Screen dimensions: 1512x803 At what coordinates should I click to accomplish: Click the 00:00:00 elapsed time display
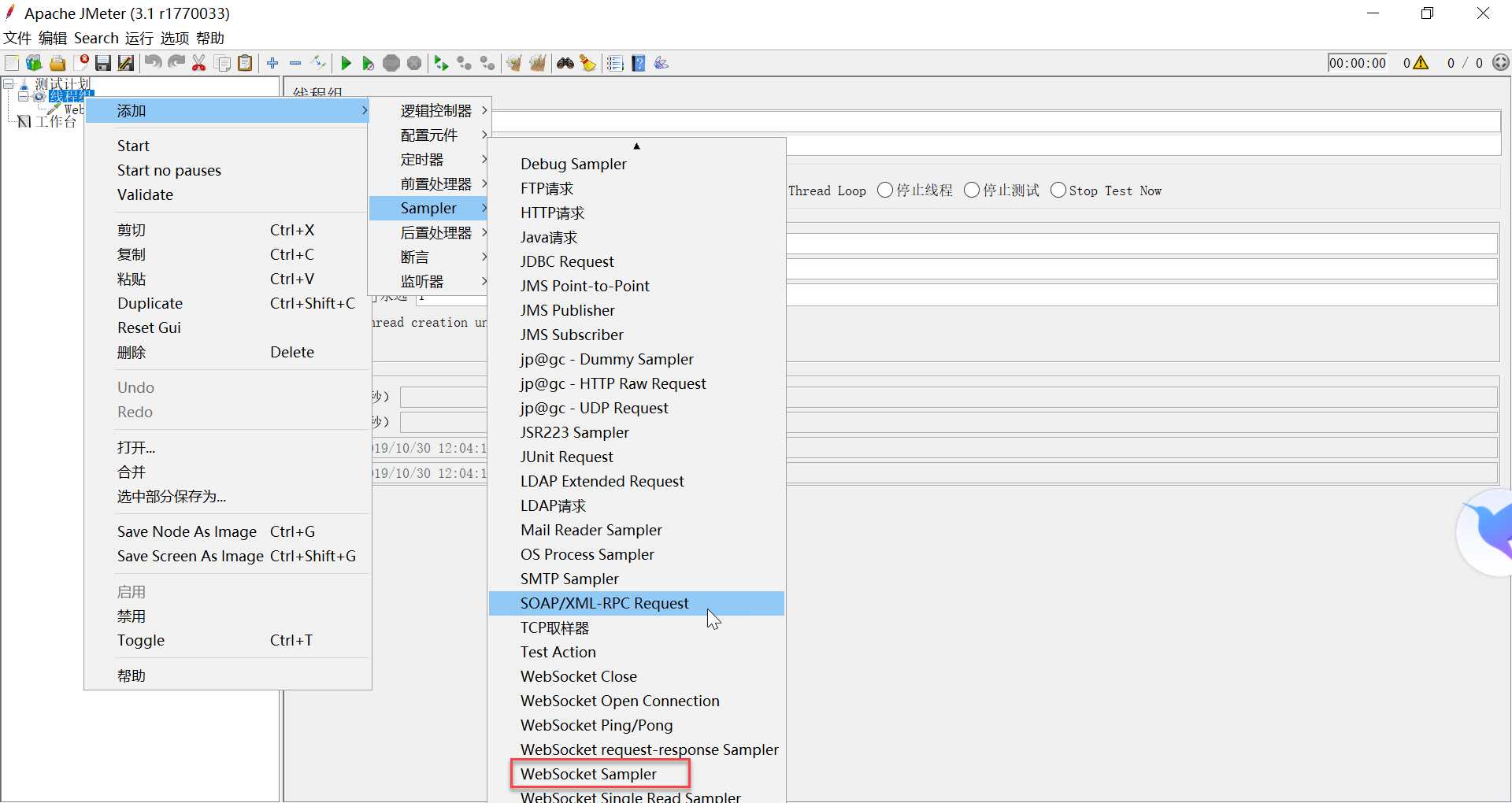click(1358, 63)
